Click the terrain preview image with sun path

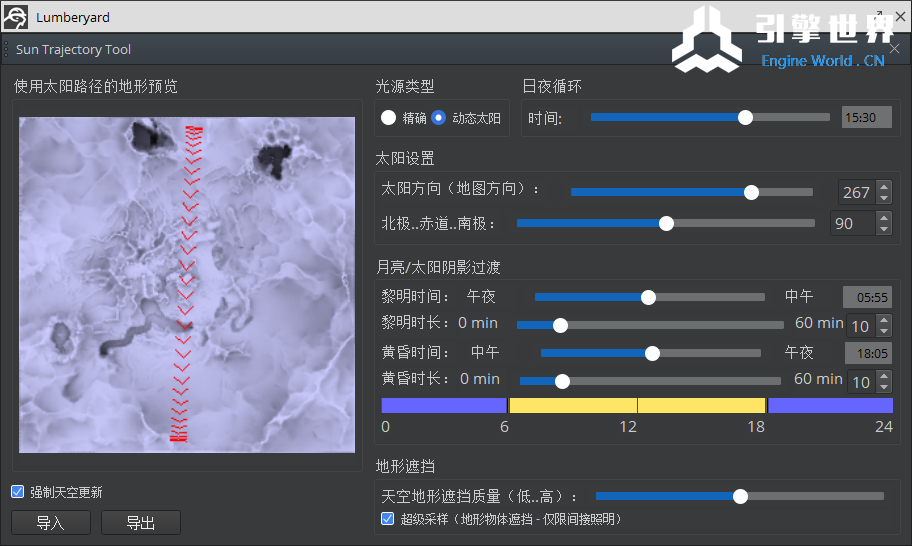click(187, 285)
